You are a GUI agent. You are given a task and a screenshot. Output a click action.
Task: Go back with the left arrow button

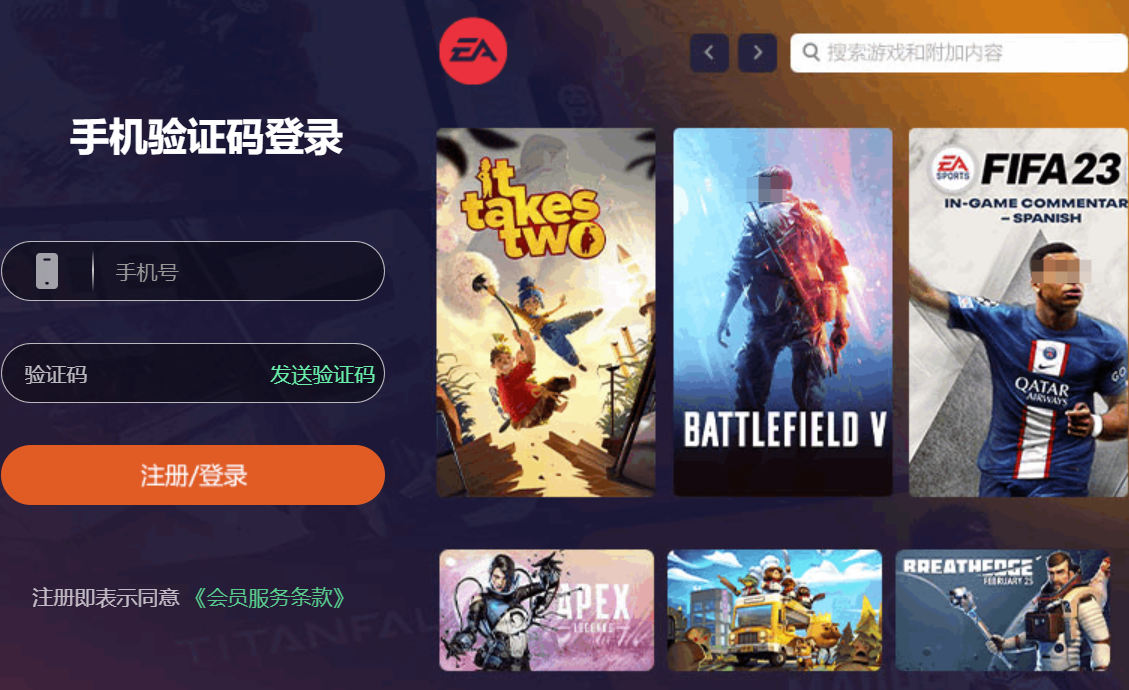tap(709, 53)
